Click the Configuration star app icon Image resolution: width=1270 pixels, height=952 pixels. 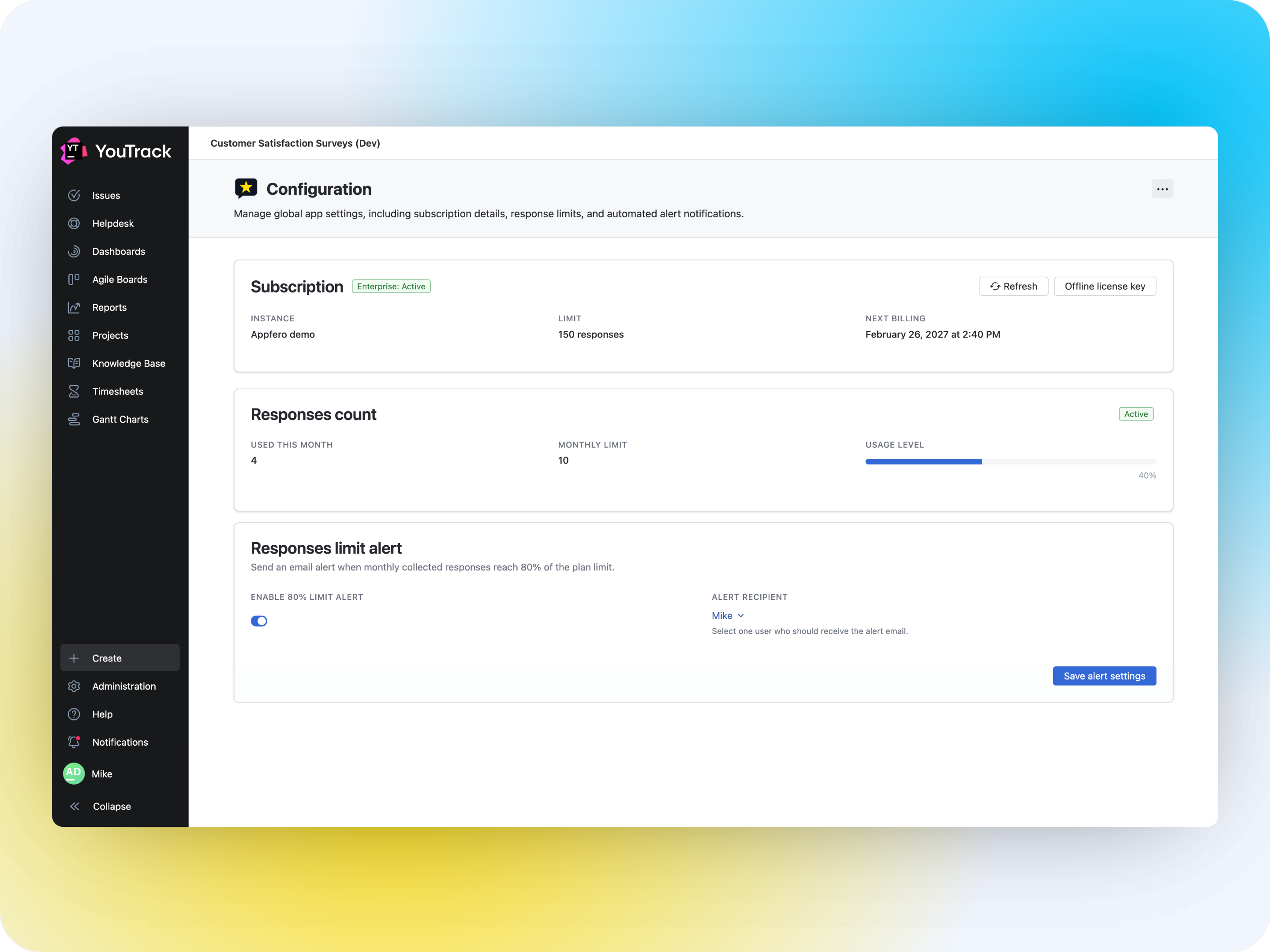[x=246, y=188]
